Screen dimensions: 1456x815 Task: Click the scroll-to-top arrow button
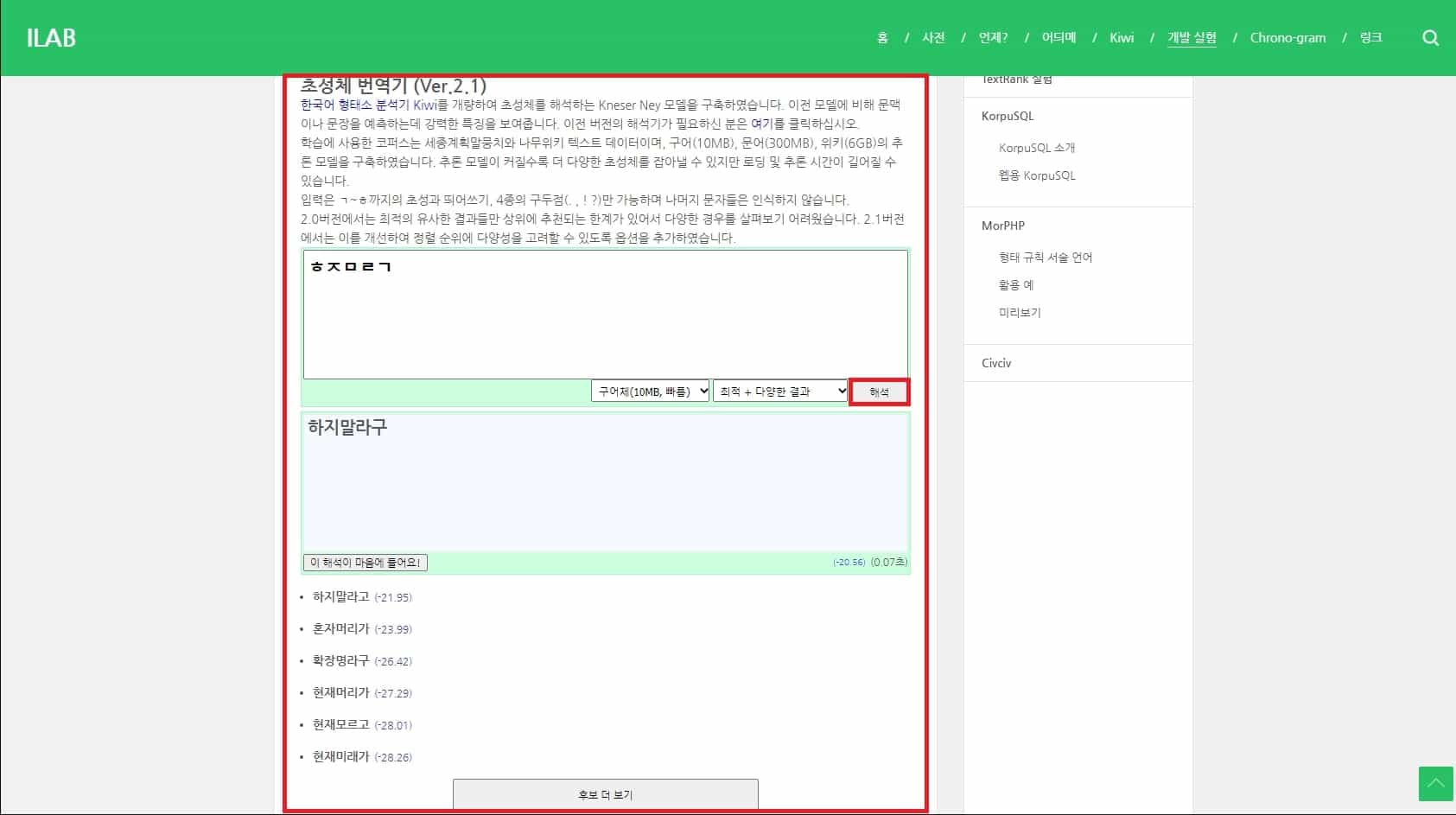point(1435,784)
